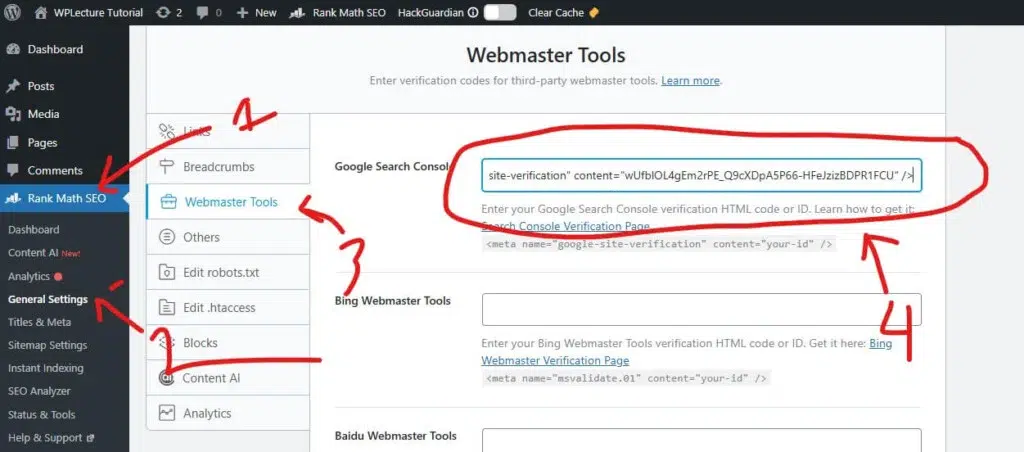Follow the Learn more link
This screenshot has width=1024, height=452.
[x=690, y=80]
